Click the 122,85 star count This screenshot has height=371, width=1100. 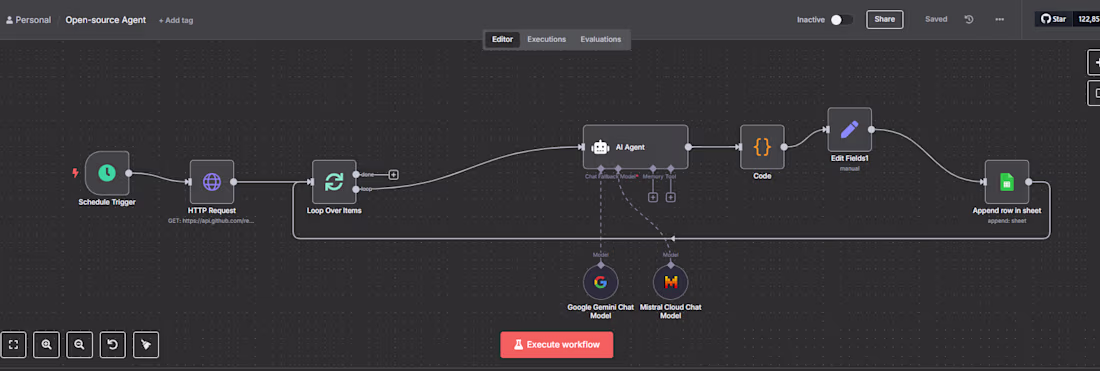click(1086, 20)
